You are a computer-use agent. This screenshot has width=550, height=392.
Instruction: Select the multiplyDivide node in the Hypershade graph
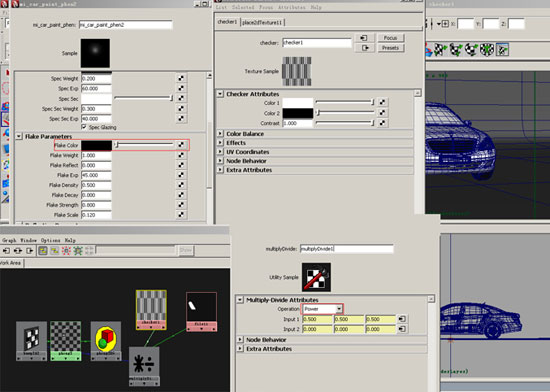[x=144, y=366]
